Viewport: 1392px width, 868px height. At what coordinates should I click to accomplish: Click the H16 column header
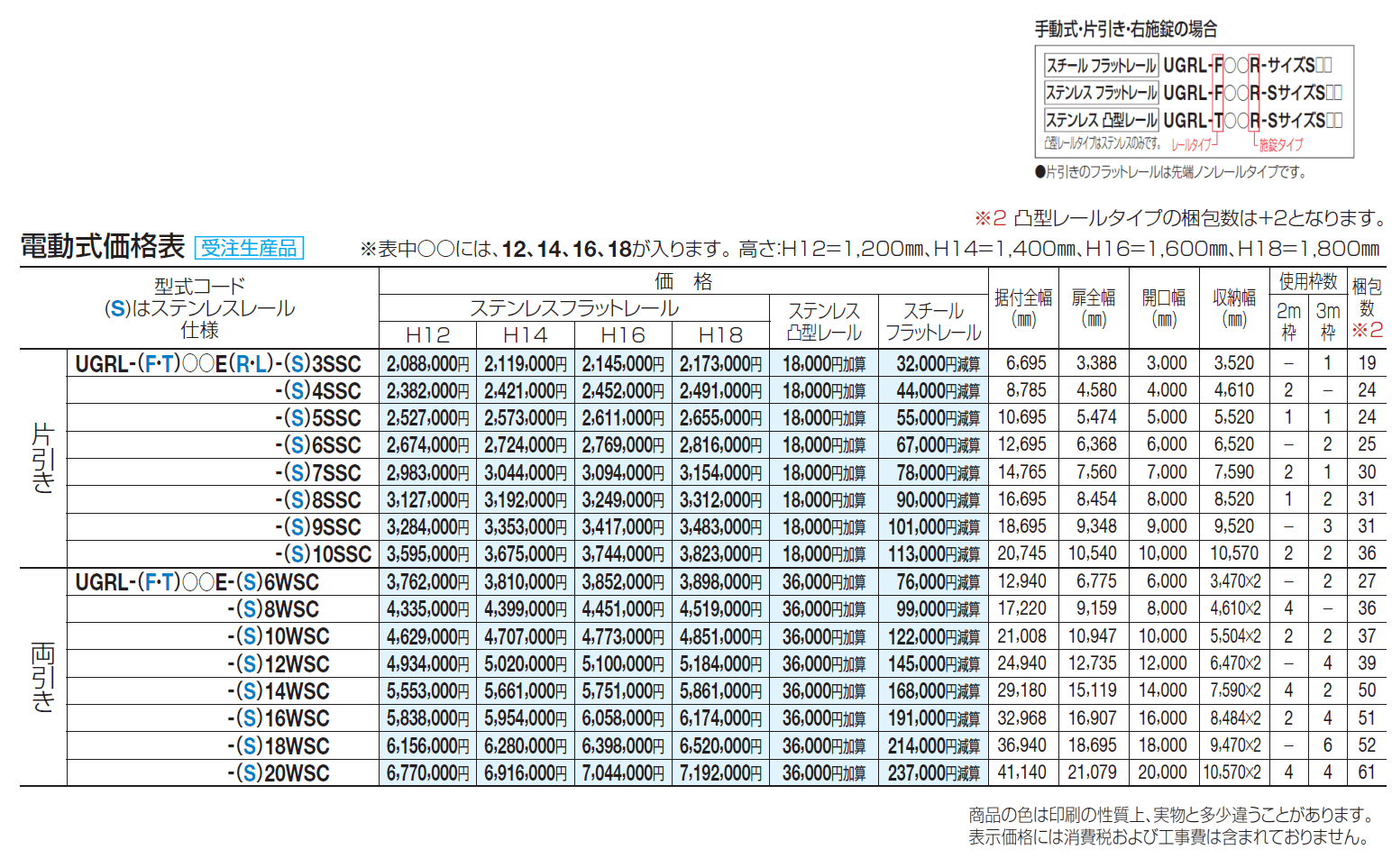point(623,334)
